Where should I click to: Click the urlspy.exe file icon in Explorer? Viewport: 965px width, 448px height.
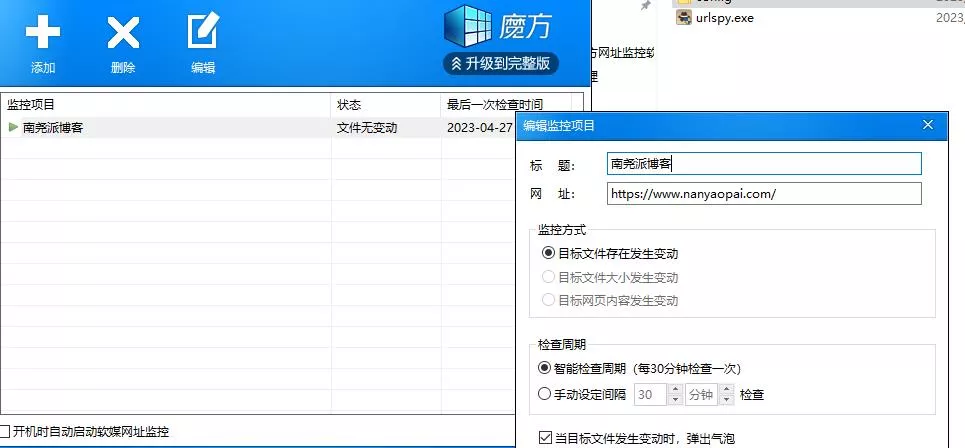[x=684, y=17]
